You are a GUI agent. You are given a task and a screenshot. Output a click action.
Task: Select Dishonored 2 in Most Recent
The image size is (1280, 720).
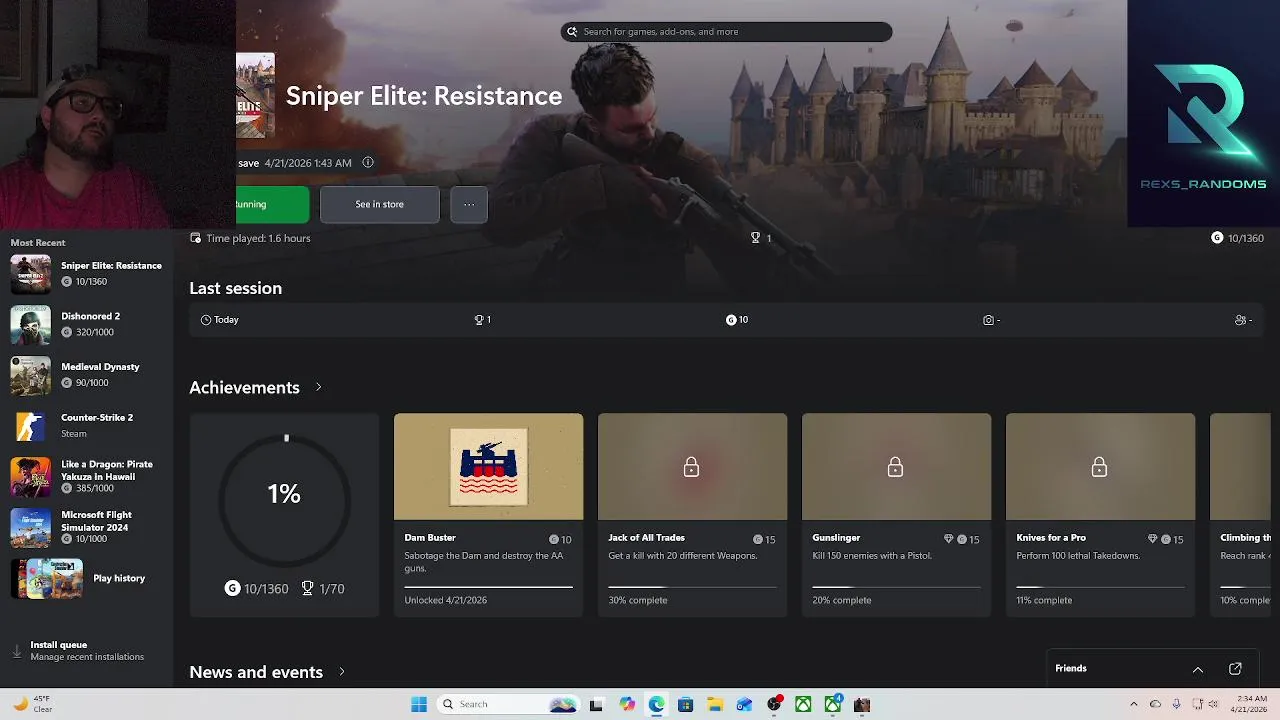coord(86,324)
